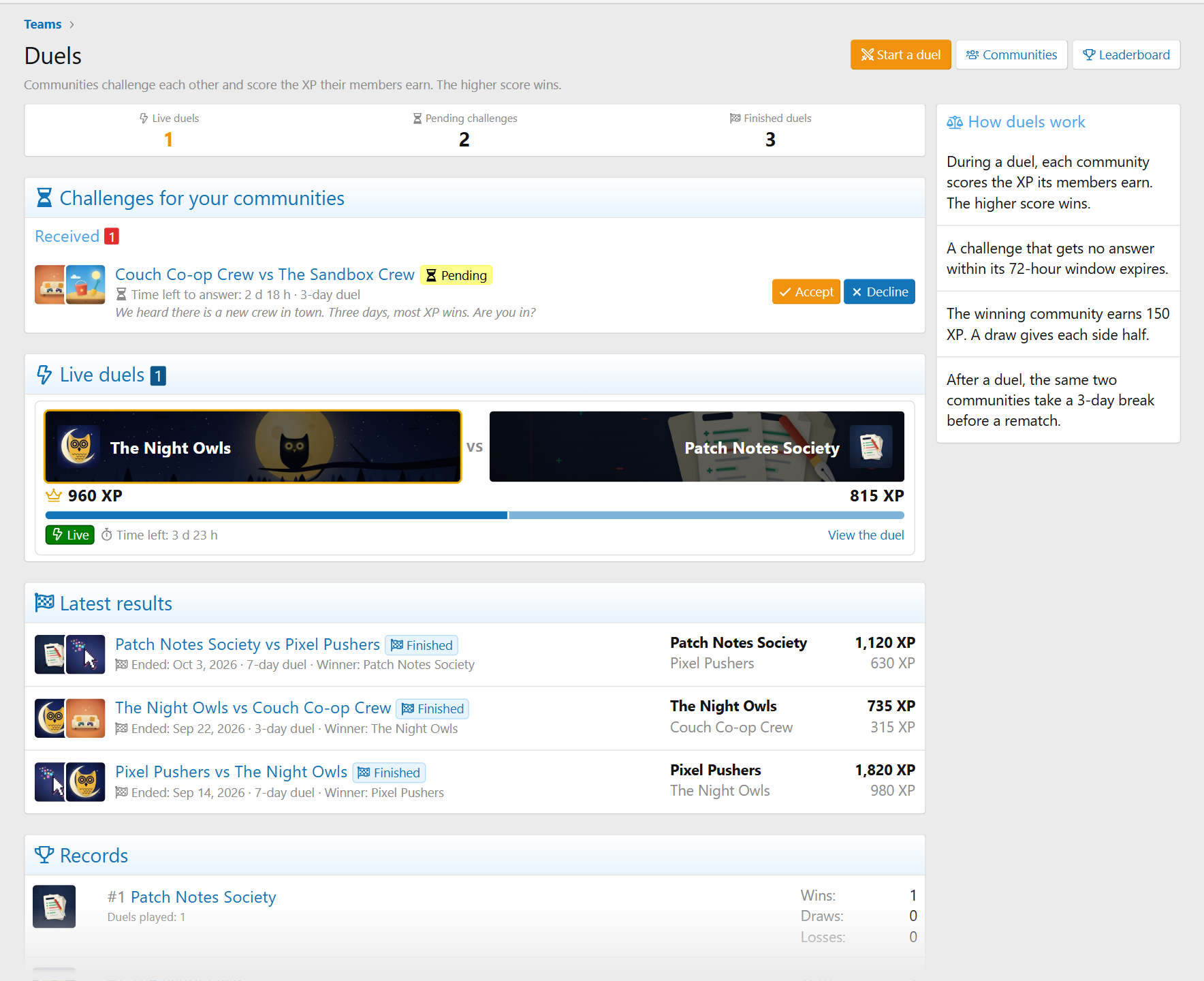Click Pixel Pushers avatar in first result row
Screen dimensions: 1204x981
point(86,654)
